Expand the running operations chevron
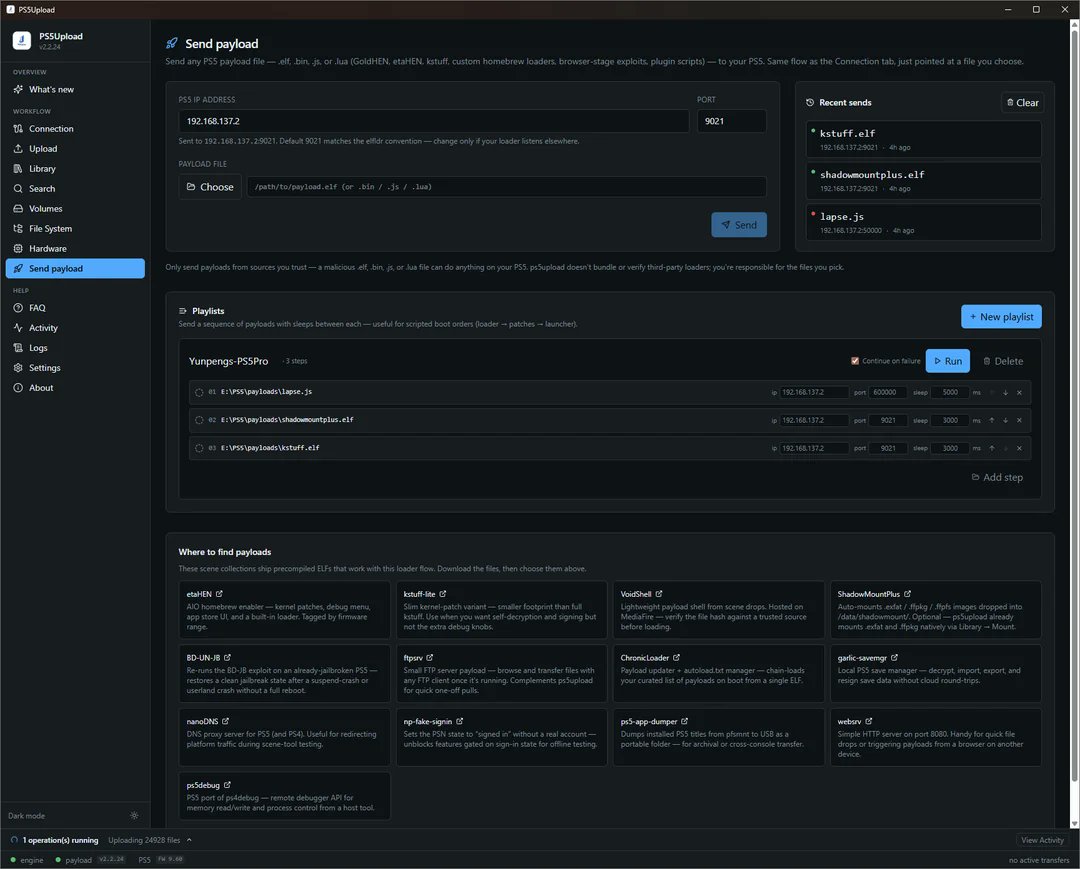1080x869 pixels. click(x=189, y=840)
